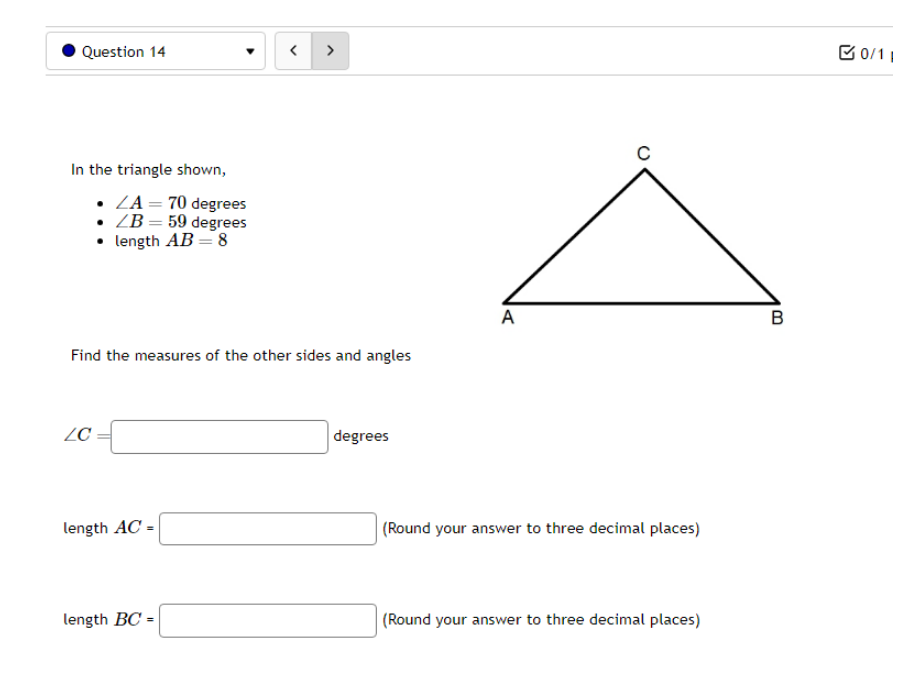Focus the length BC answer field

click(x=265, y=620)
